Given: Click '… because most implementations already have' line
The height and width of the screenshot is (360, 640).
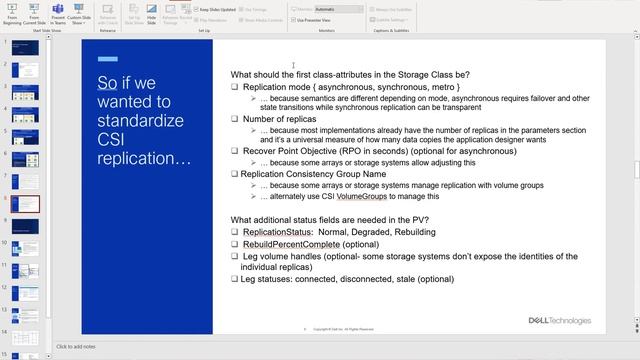Looking at the screenshot, I should 423,135.
